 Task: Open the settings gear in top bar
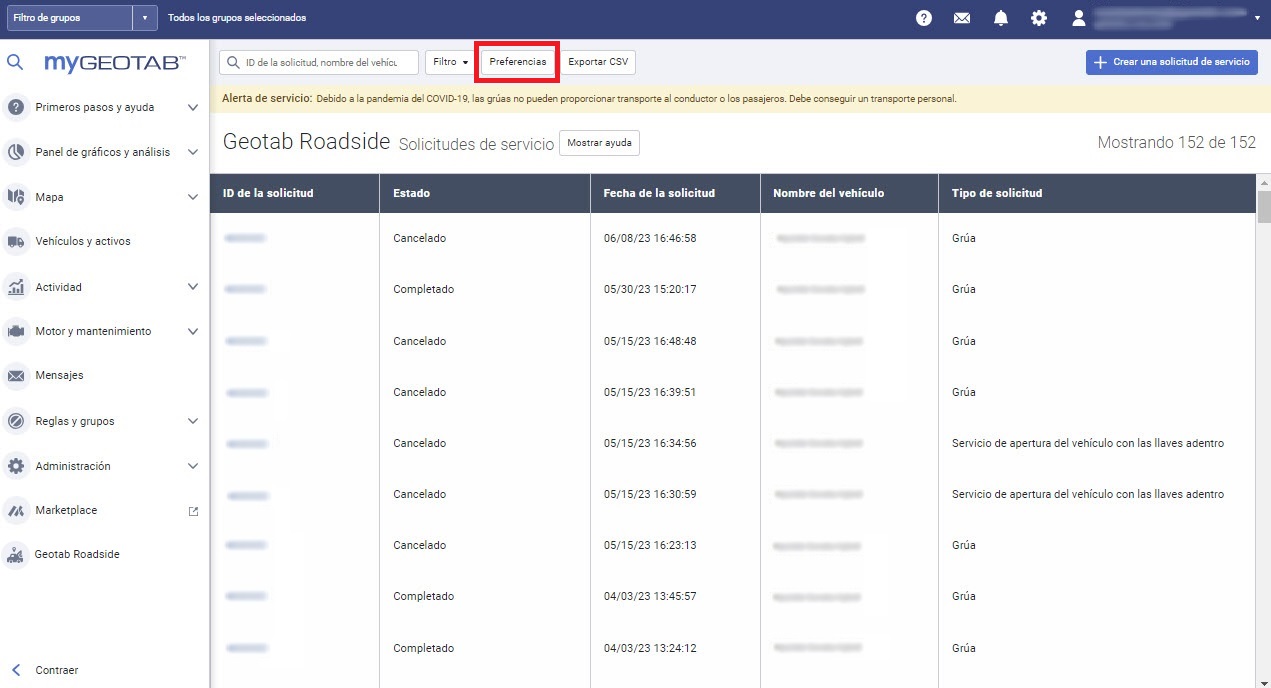click(1039, 18)
